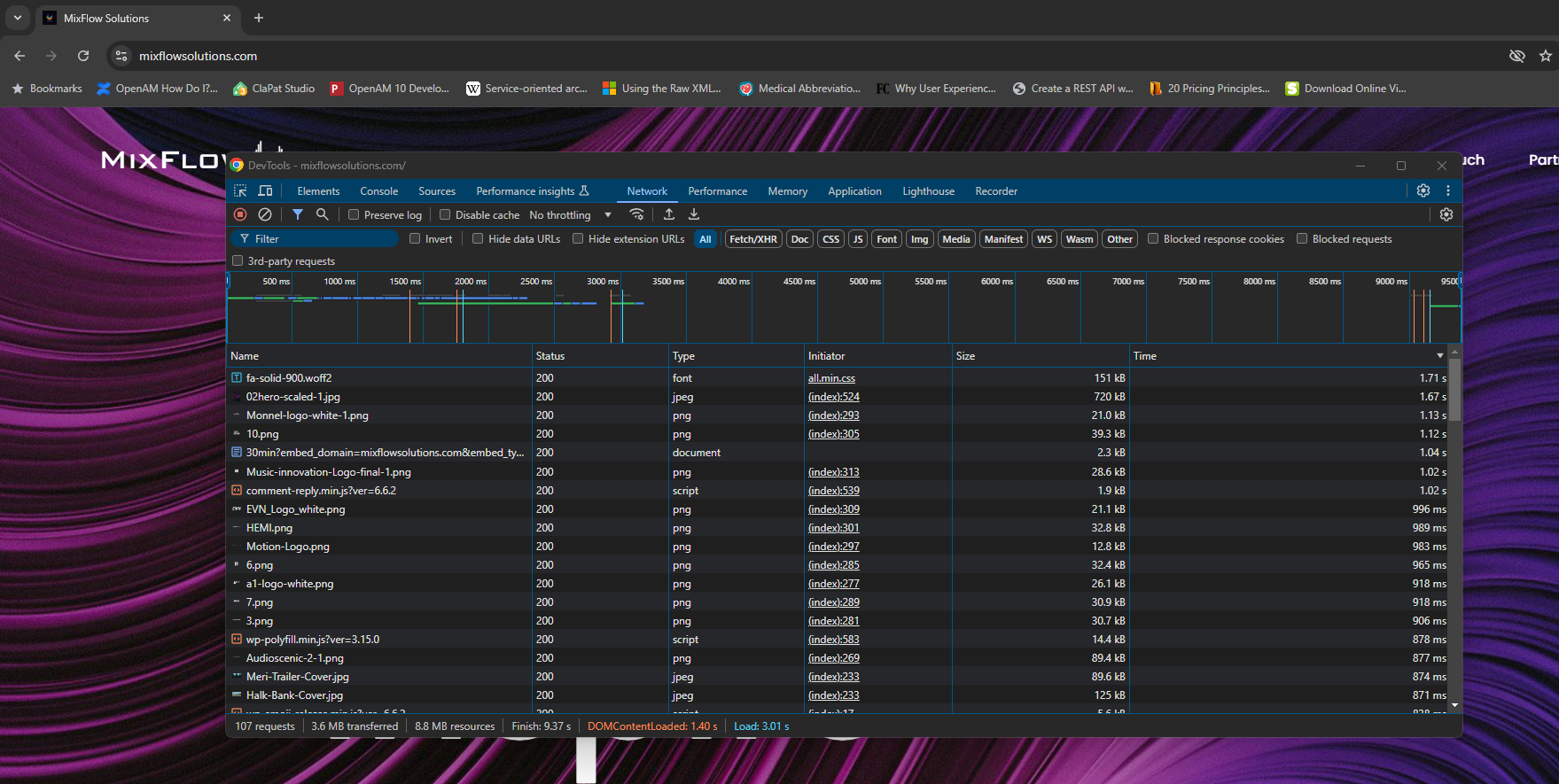1559x784 pixels.
Task: Close the MixFlow Solutions tab
Action: (x=227, y=18)
